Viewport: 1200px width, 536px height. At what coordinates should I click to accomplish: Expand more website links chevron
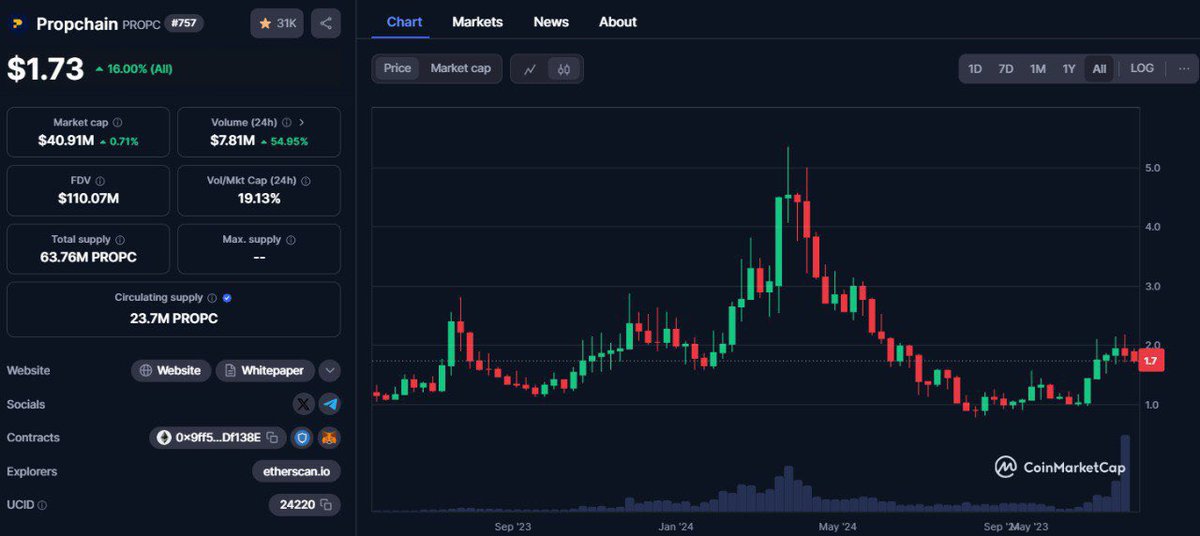pos(330,371)
